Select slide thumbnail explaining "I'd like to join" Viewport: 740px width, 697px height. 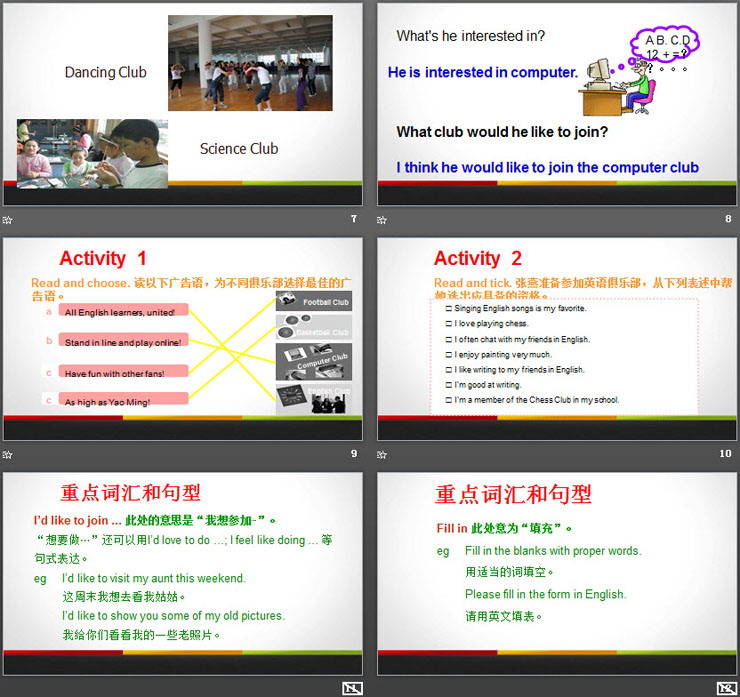coord(183,573)
